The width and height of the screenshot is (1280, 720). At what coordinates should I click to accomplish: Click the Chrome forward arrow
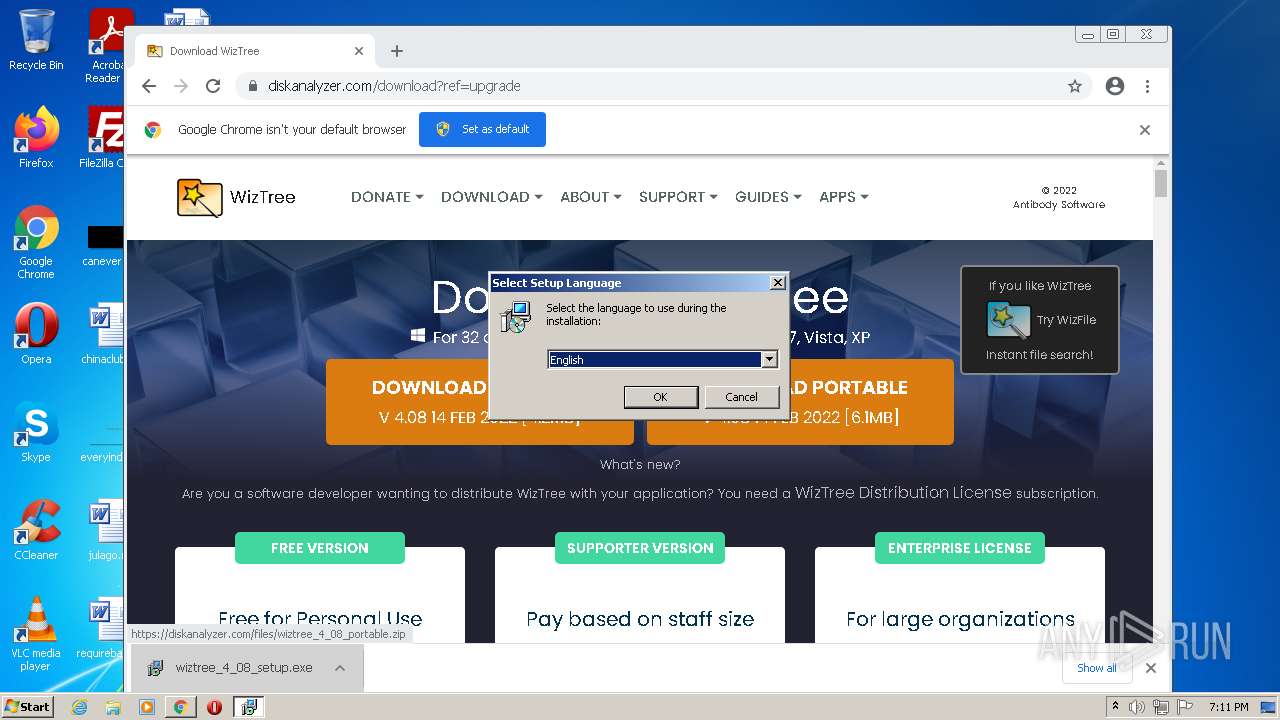pyautogui.click(x=181, y=86)
